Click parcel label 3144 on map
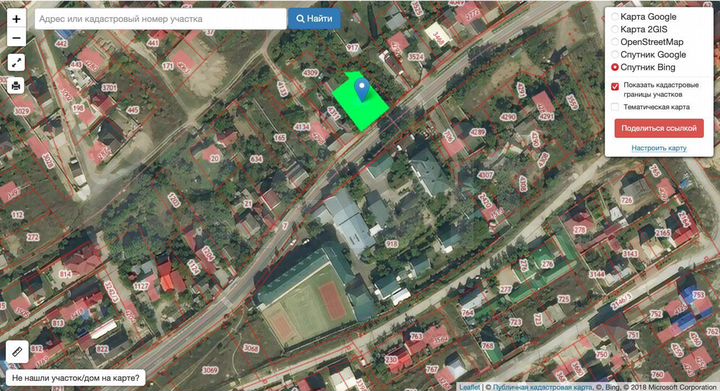720x391 pixels. (597, 274)
